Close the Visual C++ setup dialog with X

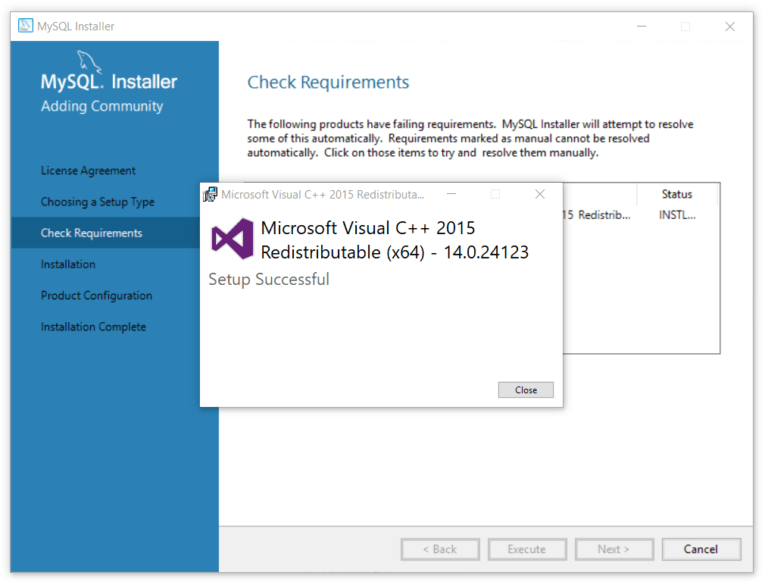(540, 194)
